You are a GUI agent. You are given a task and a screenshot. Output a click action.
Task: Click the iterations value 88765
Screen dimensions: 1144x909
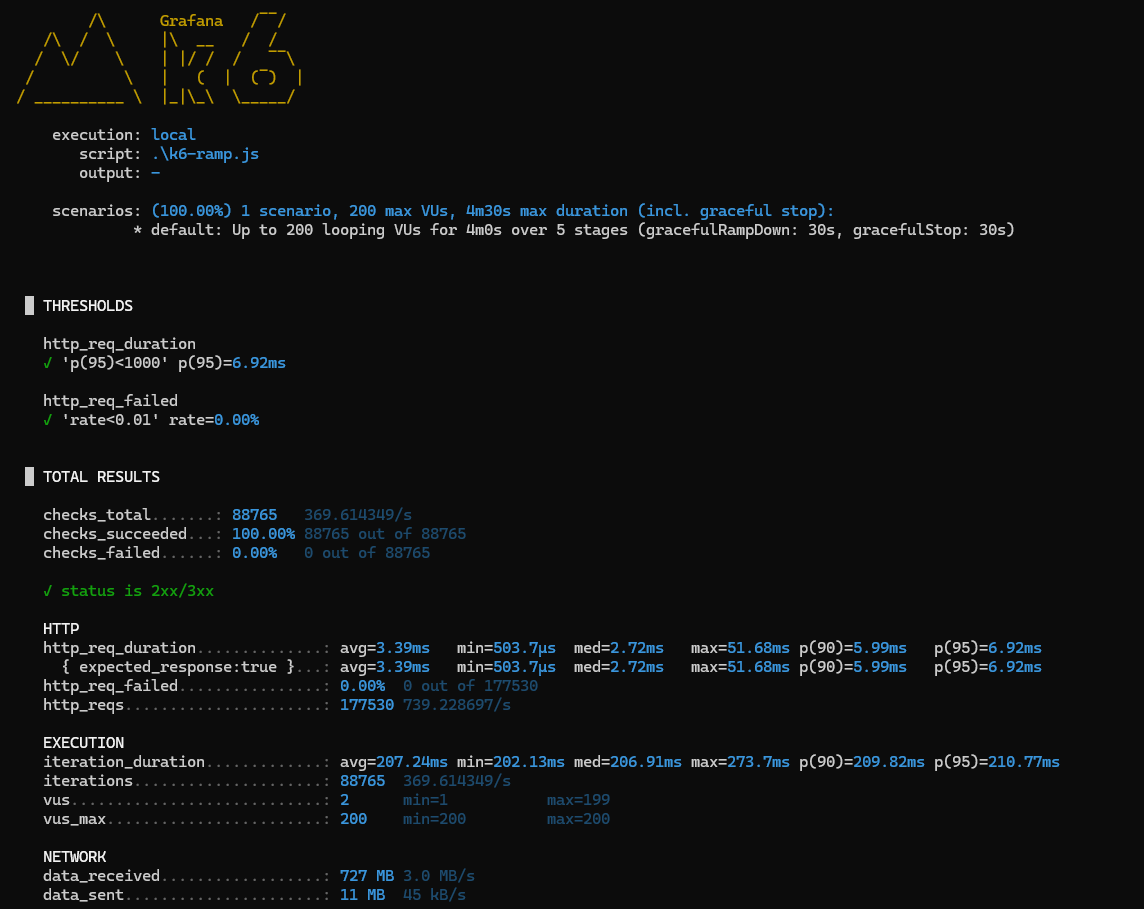coord(363,781)
